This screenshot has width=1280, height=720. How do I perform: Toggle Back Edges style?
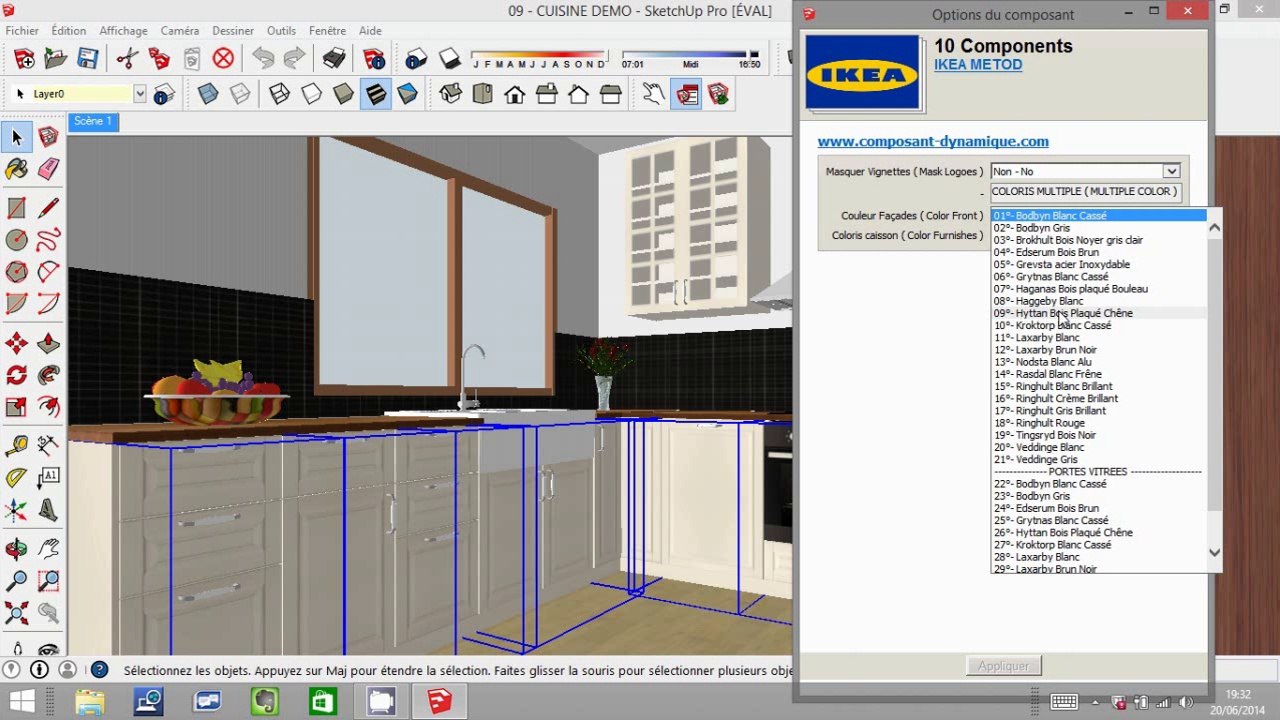click(240, 94)
